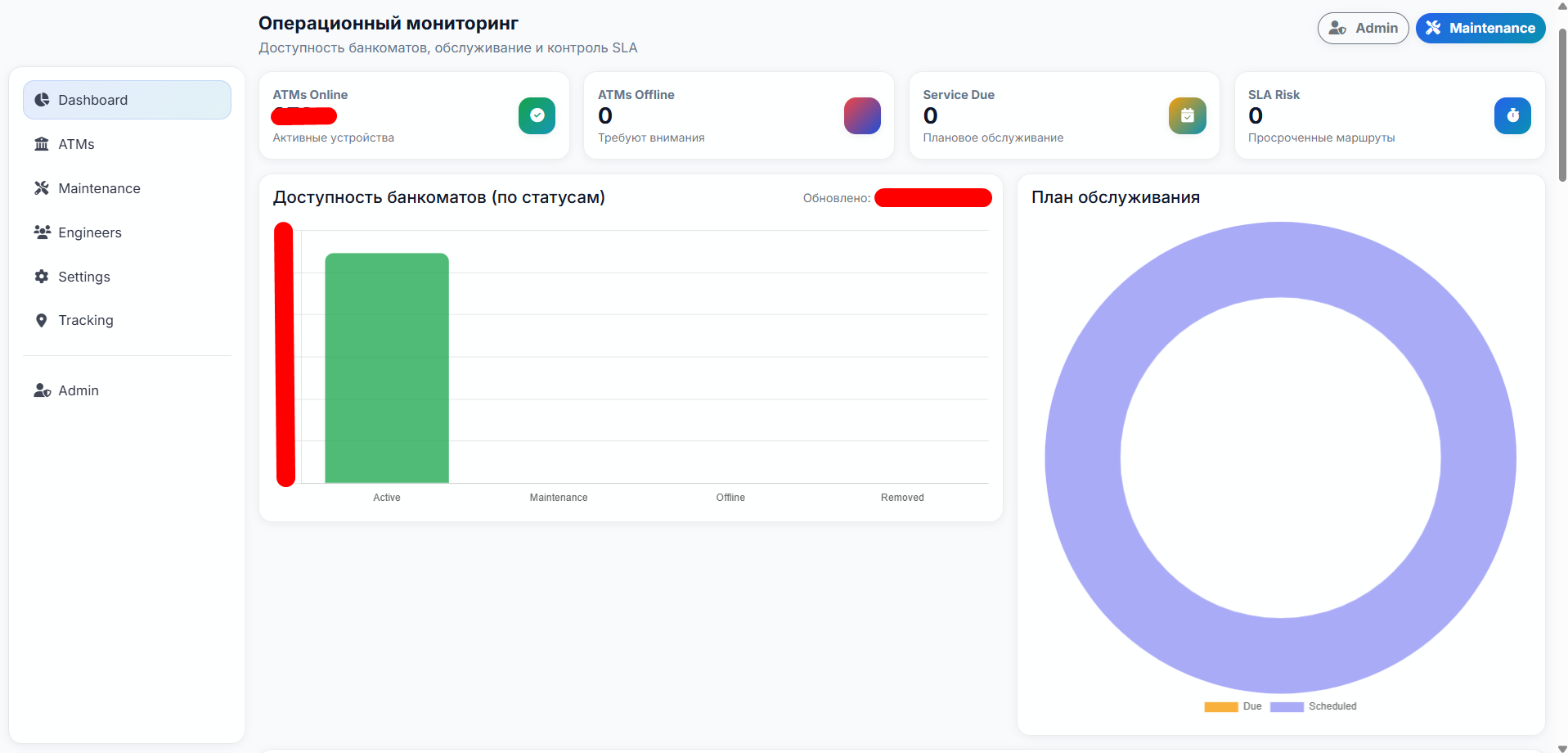Click the Maintenance tools icon in sidebar
Image resolution: width=1568 pixels, height=753 pixels.
click(x=42, y=188)
